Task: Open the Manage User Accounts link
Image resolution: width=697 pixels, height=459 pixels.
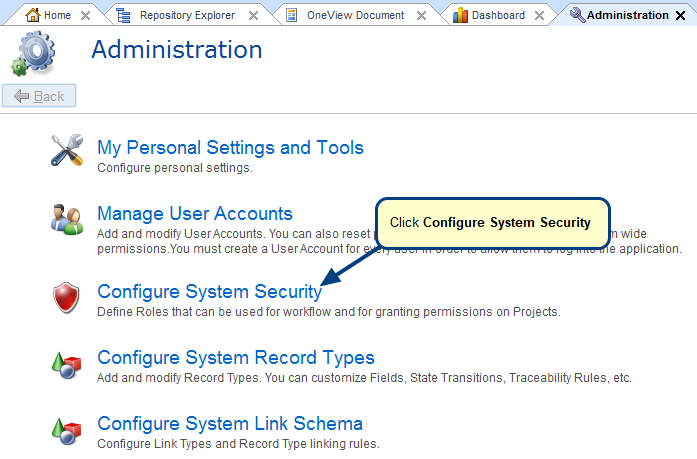Action: (x=195, y=214)
